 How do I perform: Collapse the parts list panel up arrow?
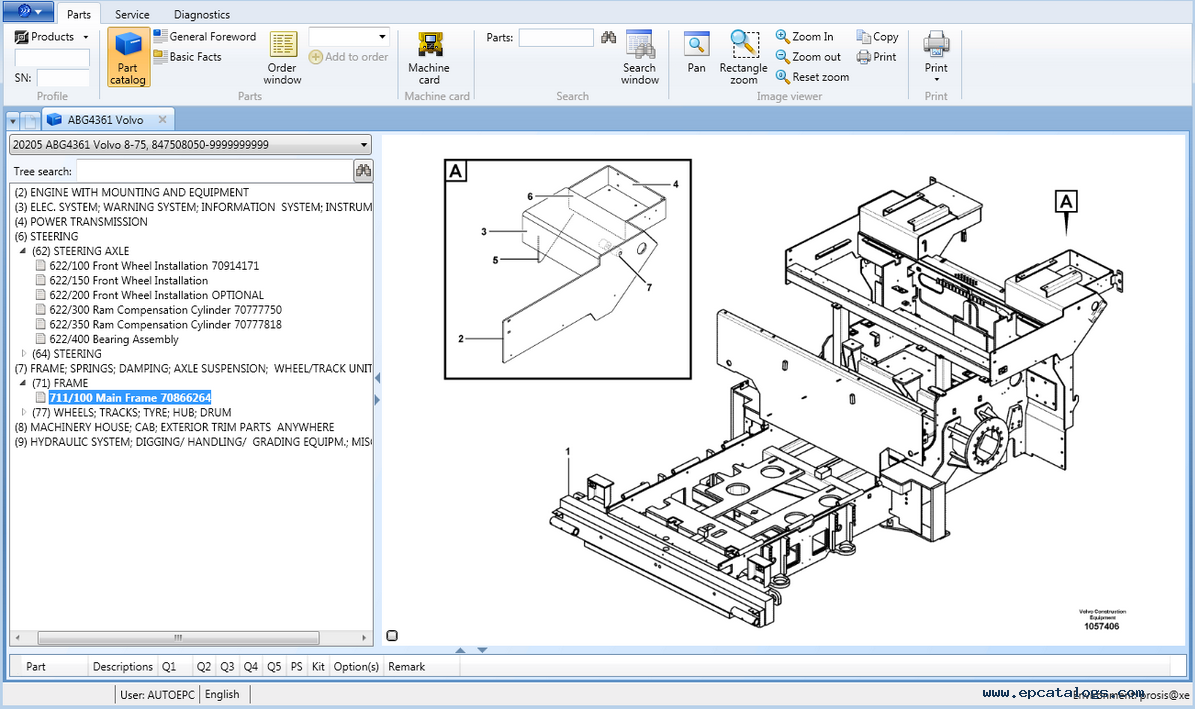click(x=460, y=650)
